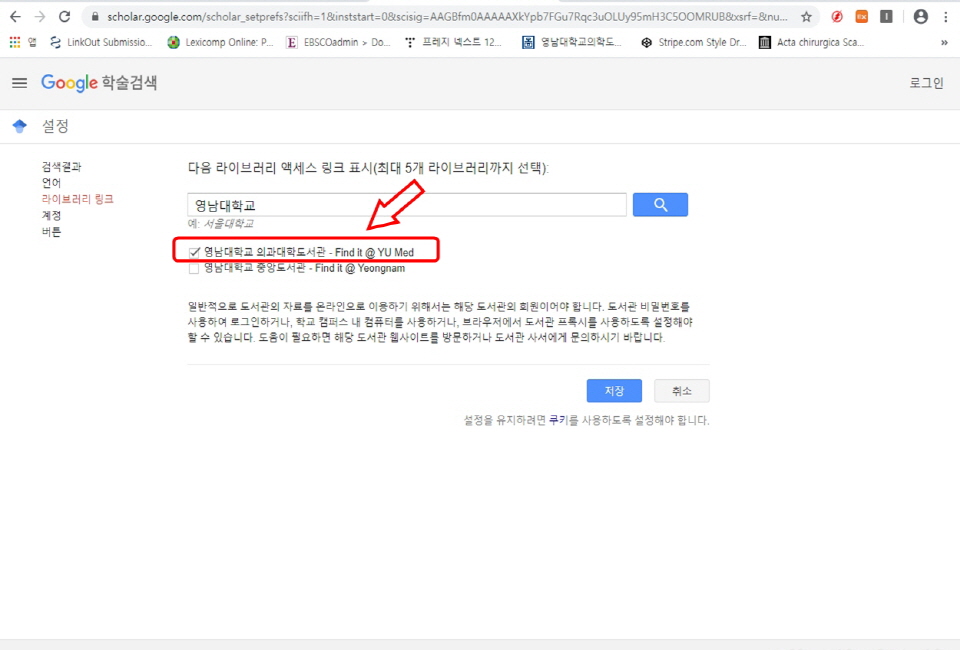
Task: Open the red extension icon in toolbar
Action: [837, 17]
